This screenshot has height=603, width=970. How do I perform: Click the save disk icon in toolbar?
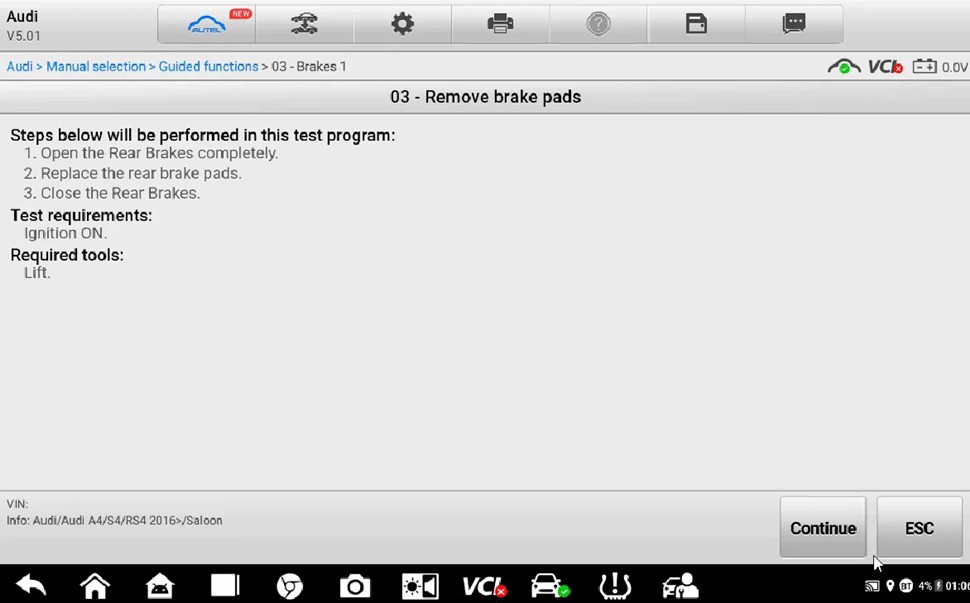tap(696, 24)
